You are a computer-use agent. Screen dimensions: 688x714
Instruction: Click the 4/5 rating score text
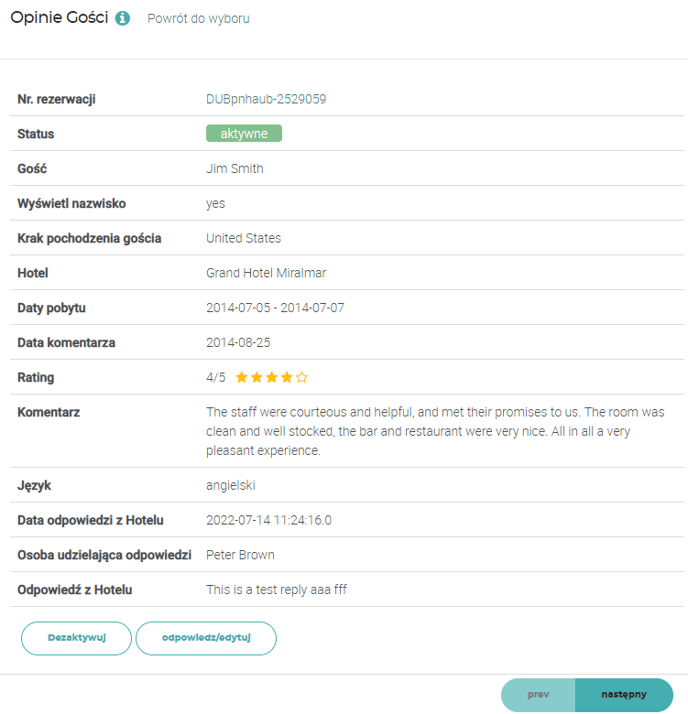216,378
